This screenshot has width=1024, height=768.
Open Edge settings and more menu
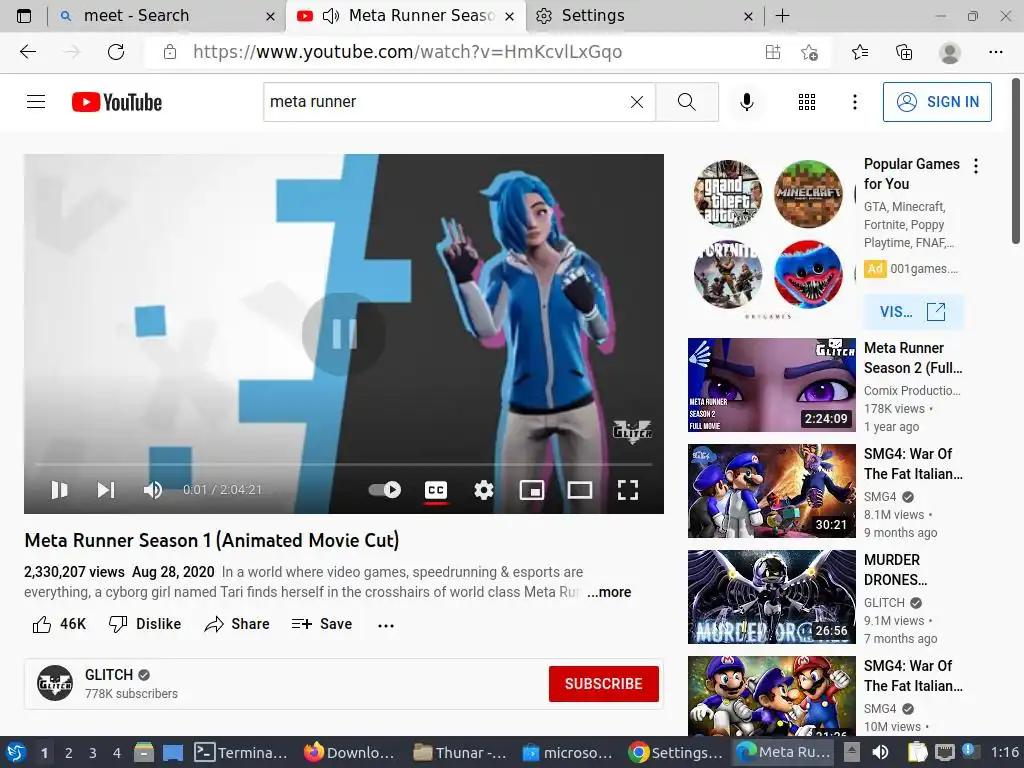click(x=995, y=52)
